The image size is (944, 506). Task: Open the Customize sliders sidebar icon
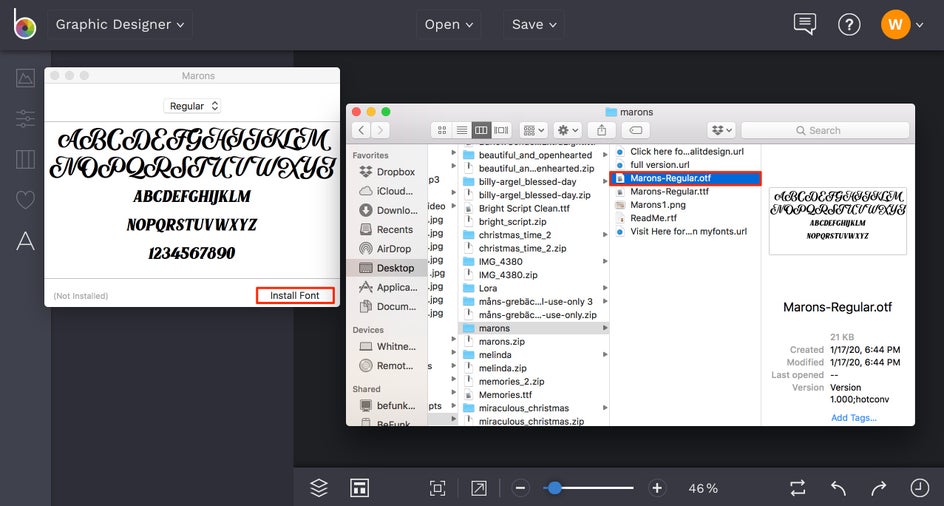coord(25,119)
